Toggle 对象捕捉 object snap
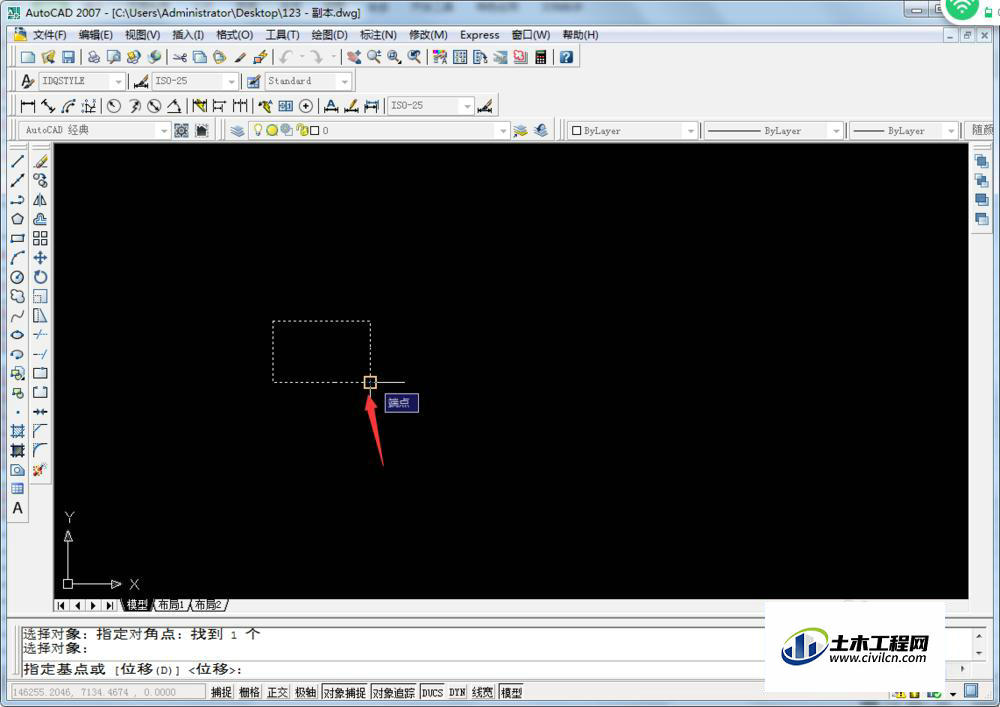The image size is (1000, 707). pos(344,692)
